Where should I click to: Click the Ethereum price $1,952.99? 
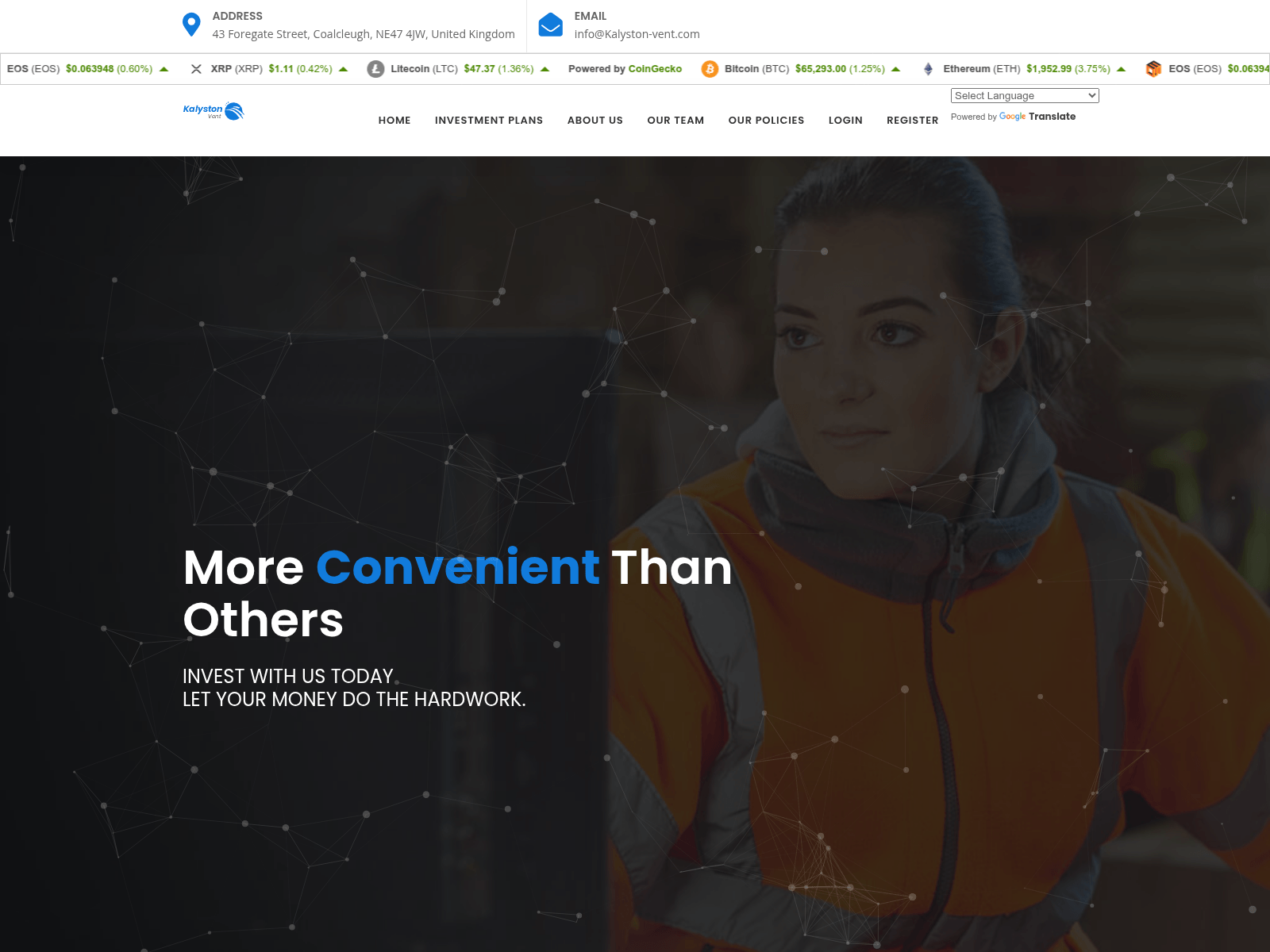click(1049, 69)
